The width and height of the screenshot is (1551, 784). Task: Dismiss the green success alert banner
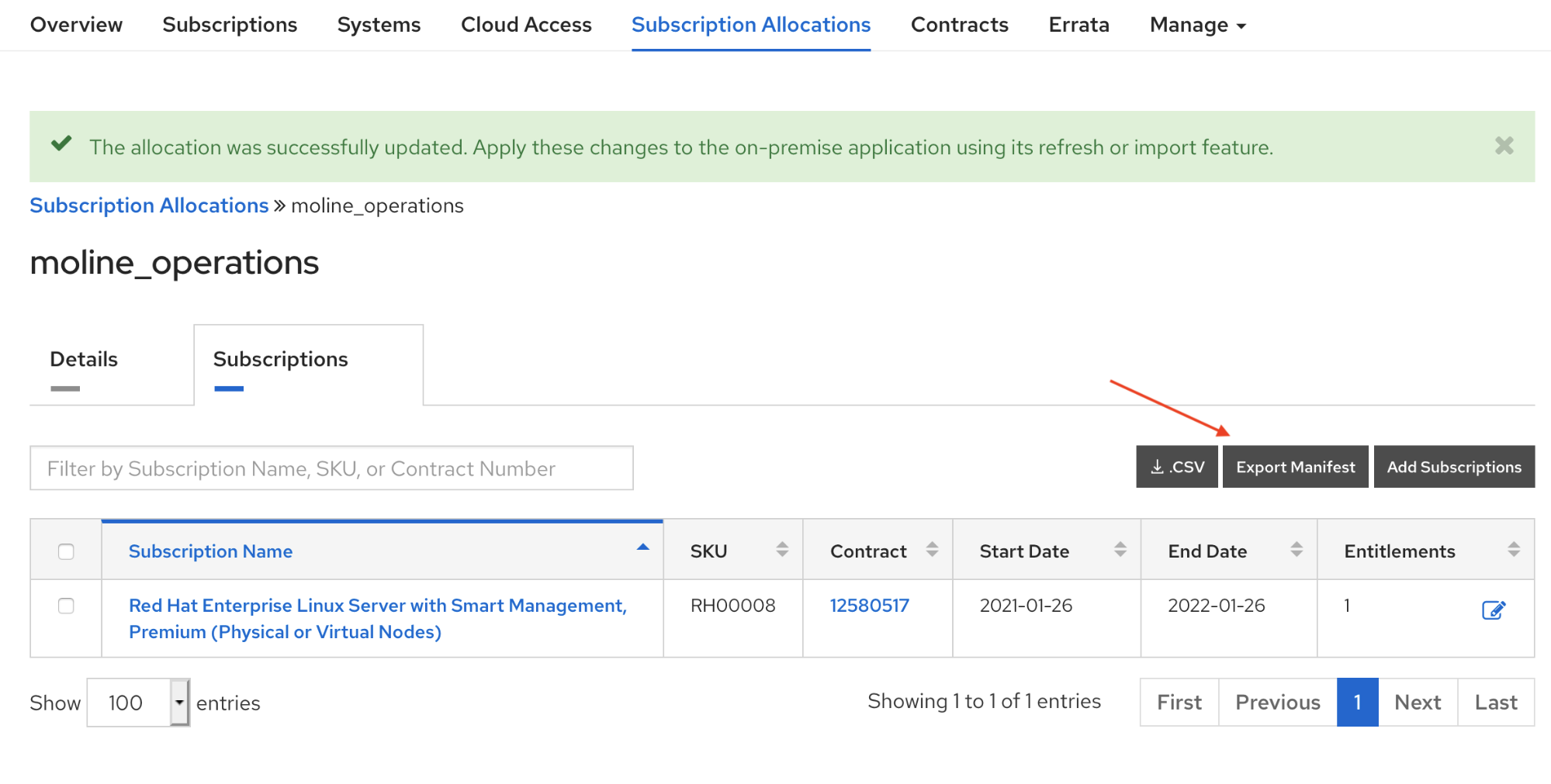click(1504, 146)
